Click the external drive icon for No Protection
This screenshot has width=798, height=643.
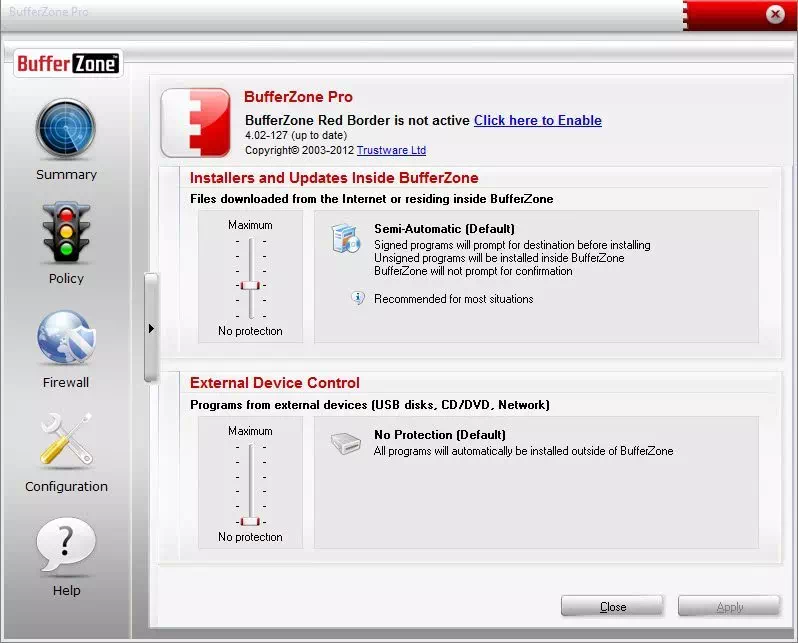346,443
